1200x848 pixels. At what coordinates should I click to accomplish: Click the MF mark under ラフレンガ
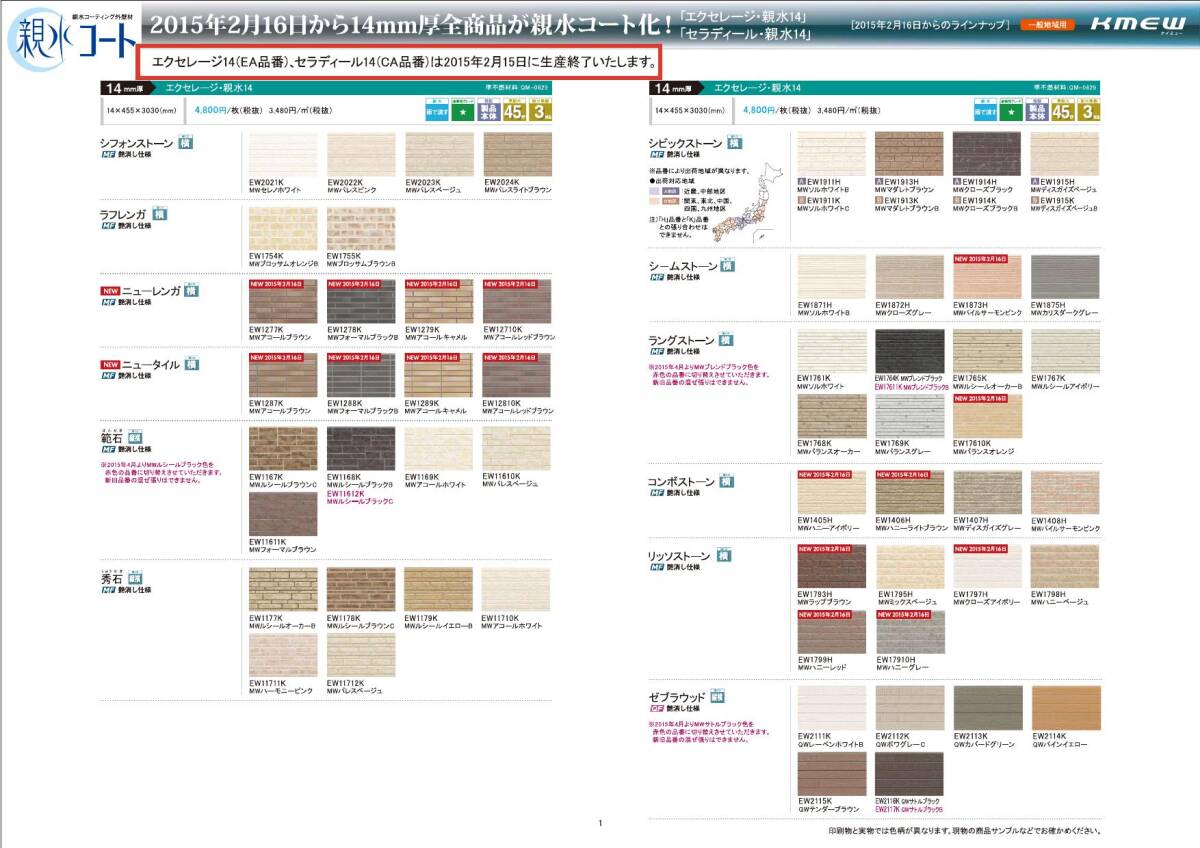click(107, 226)
